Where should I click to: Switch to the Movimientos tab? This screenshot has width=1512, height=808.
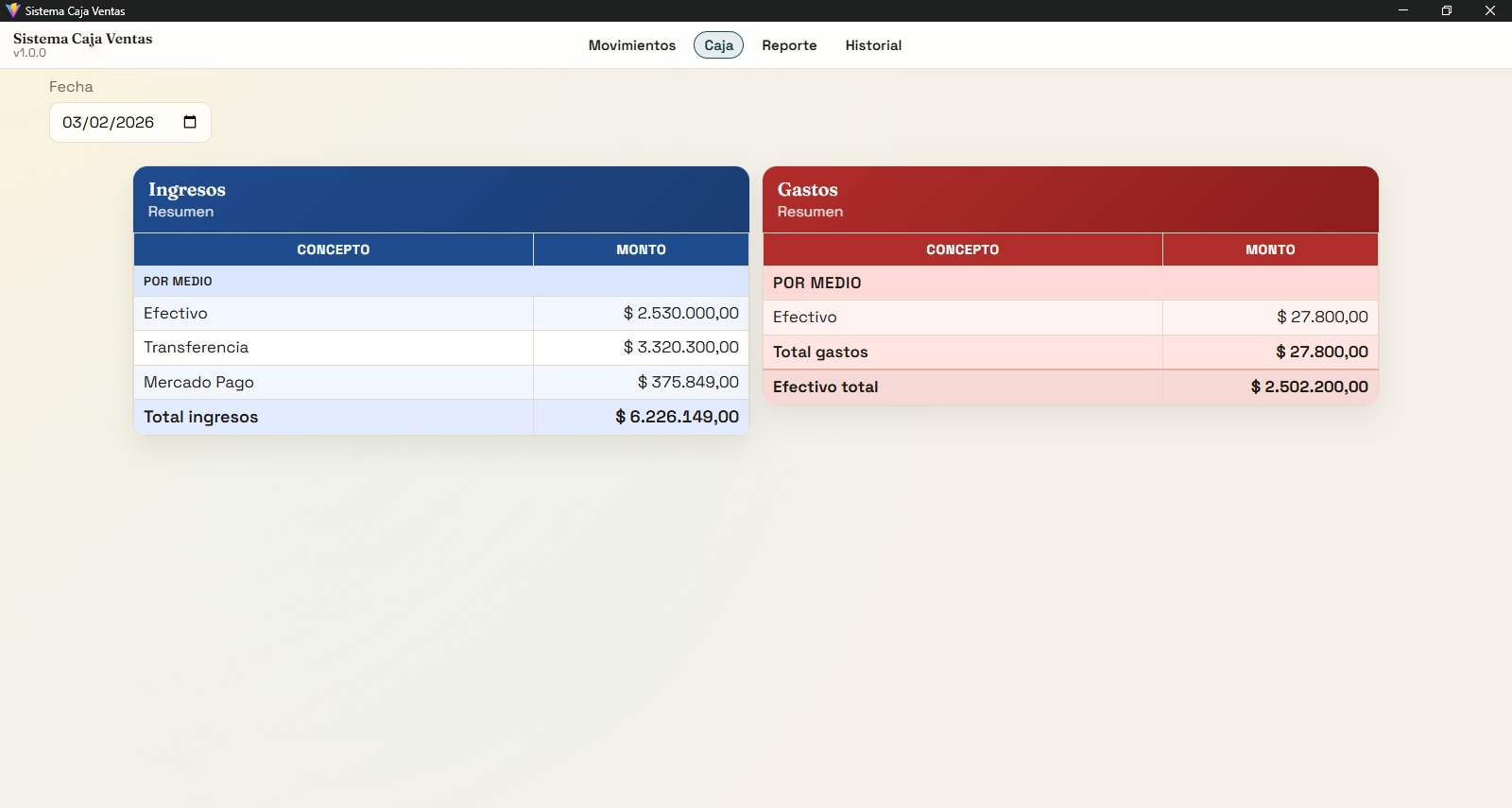(x=631, y=45)
